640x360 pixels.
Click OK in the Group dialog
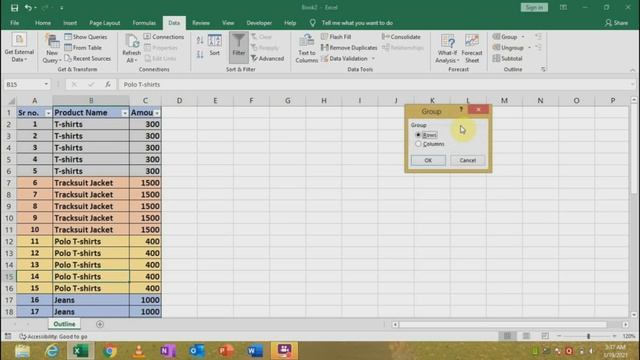428,160
